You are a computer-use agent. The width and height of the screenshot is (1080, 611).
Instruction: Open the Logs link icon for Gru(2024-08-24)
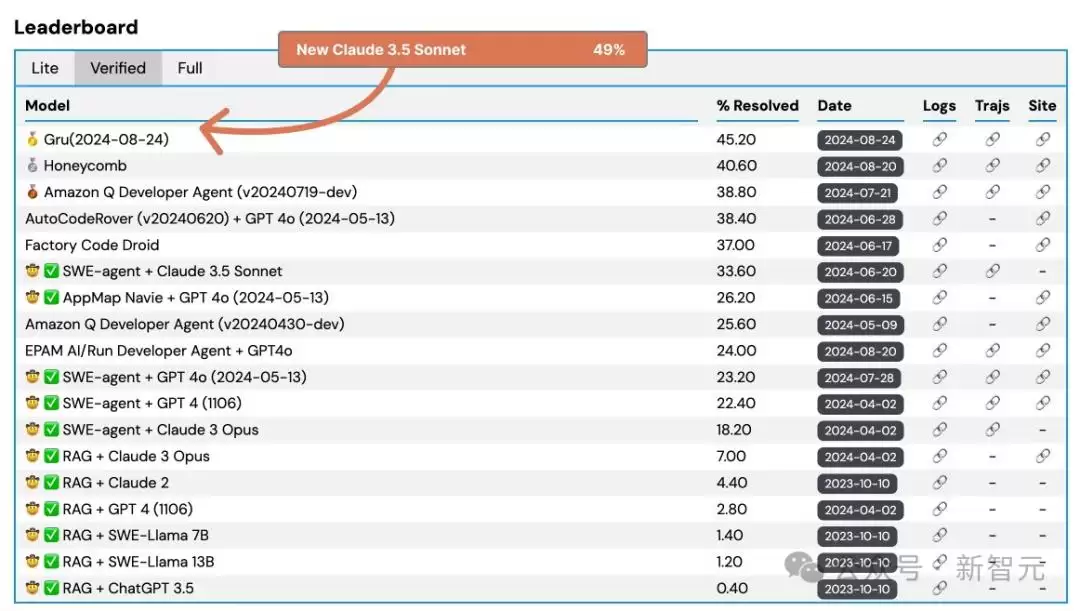click(939, 140)
